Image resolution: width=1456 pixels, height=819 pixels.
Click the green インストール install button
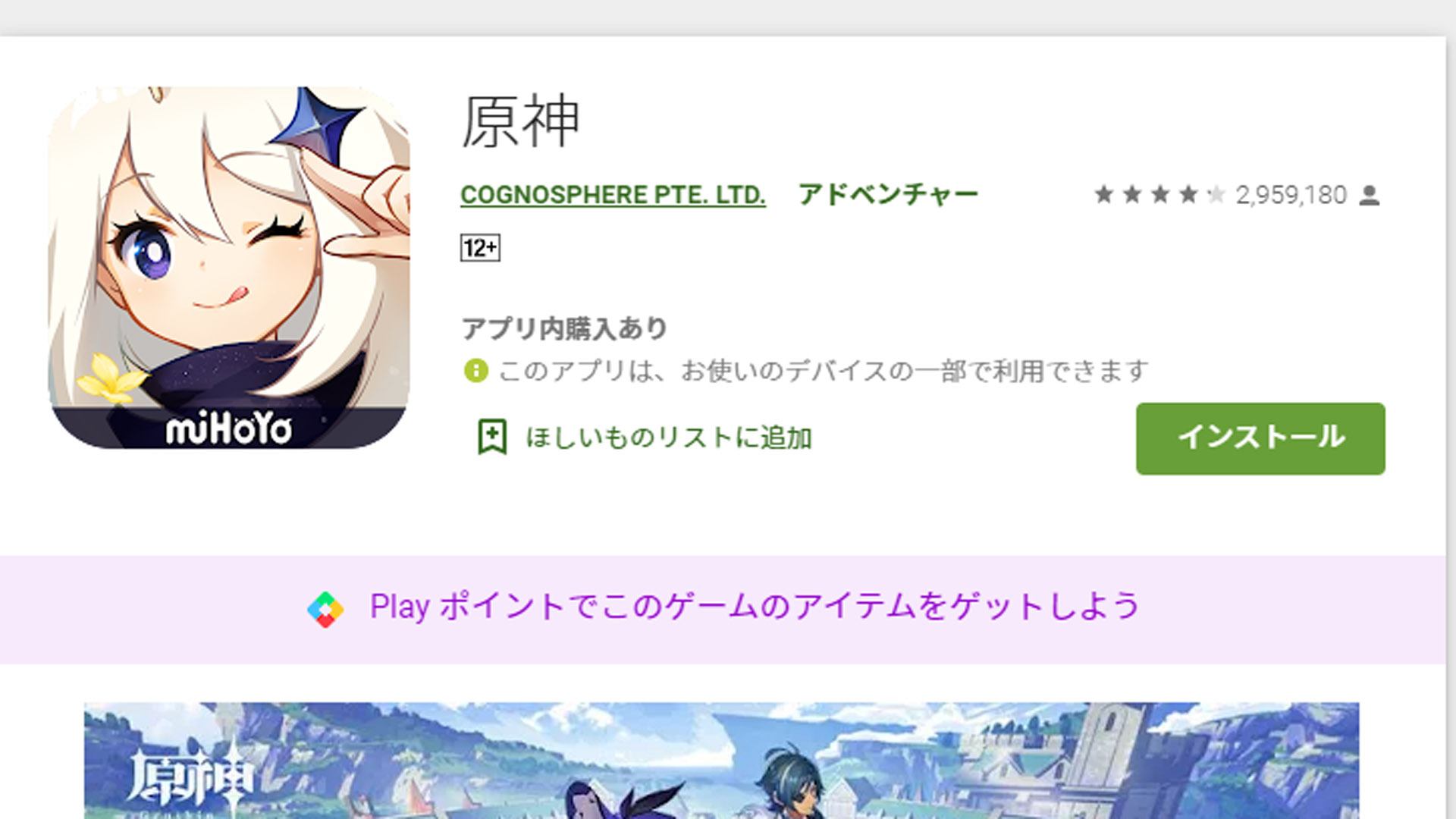coord(1260,438)
